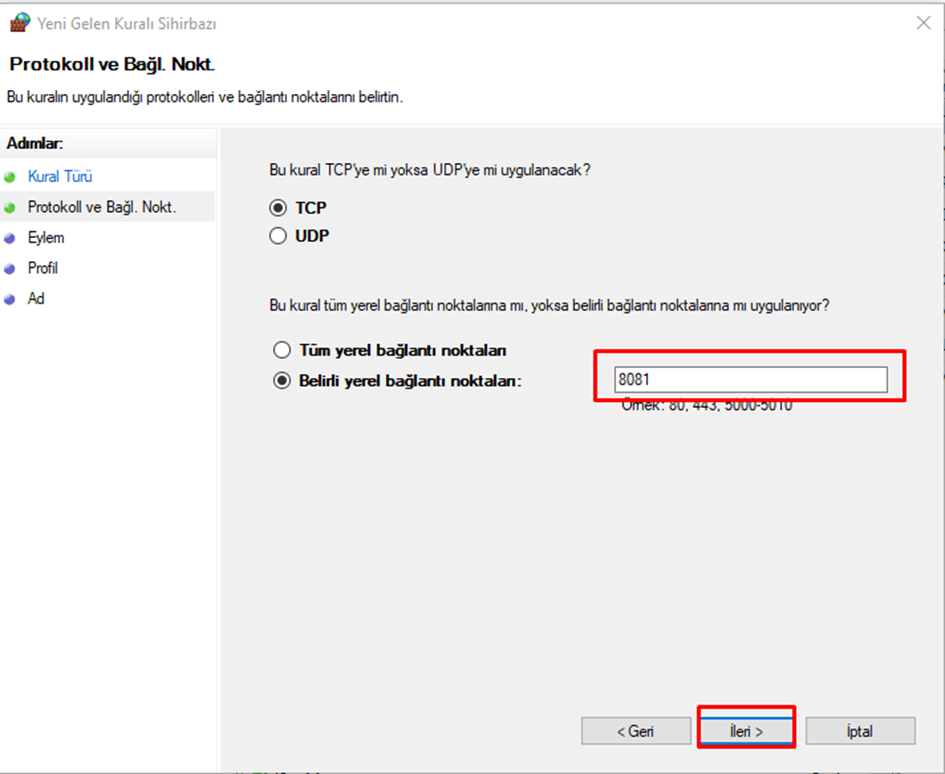The image size is (945, 774).
Task: Choose Tüm yerel bağlantı noktaları option
Action: 281,350
